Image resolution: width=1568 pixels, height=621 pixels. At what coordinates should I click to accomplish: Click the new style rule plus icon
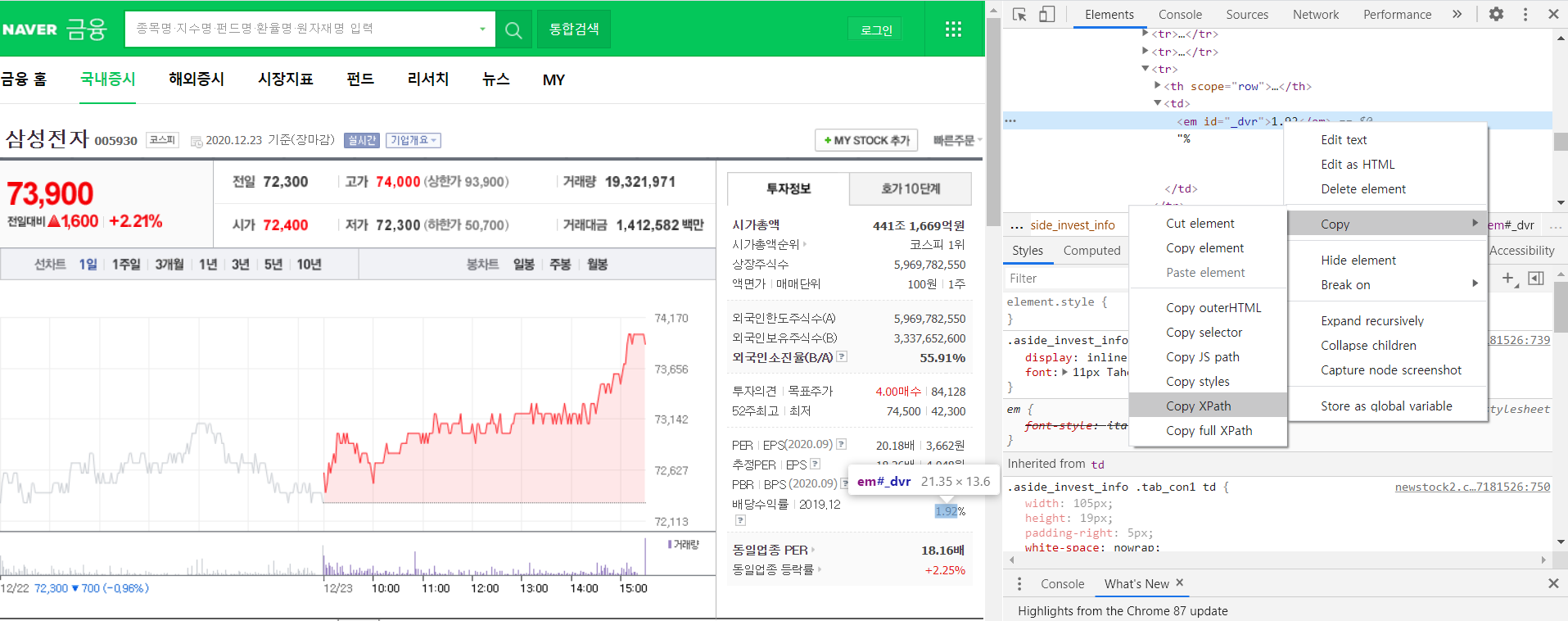click(1509, 279)
